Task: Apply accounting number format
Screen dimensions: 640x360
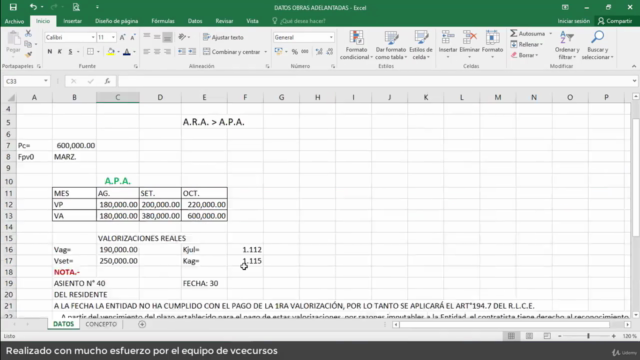Action: pyautogui.click(x=279, y=51)
